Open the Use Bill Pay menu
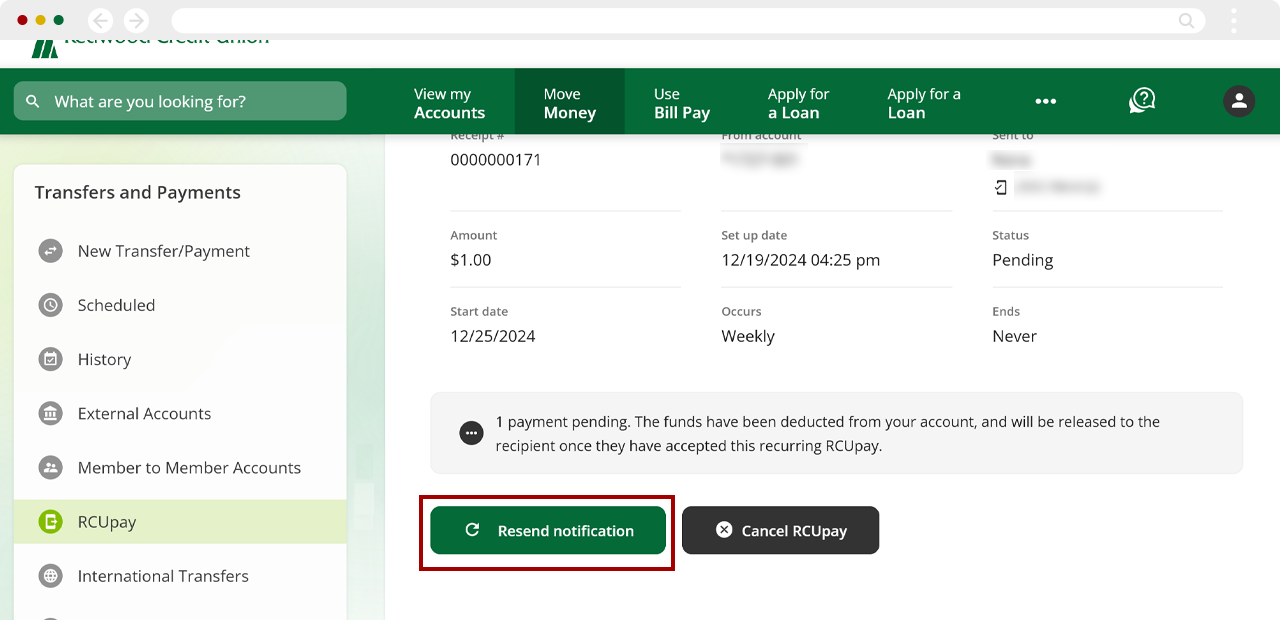Image resolution: width=1280 pixels, height=620 pixels. click(681, 103)
